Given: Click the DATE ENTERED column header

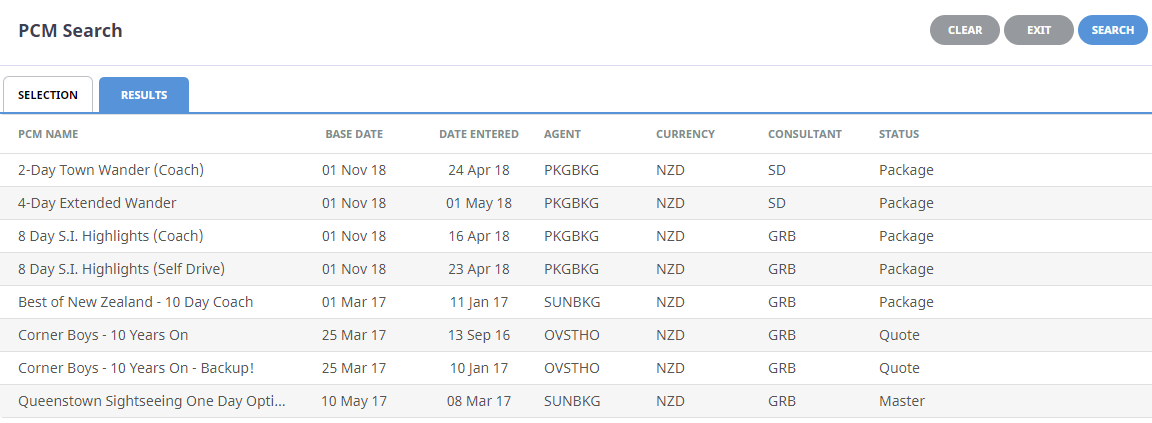Looking at the screenshot, I should (x=479, y=134).
